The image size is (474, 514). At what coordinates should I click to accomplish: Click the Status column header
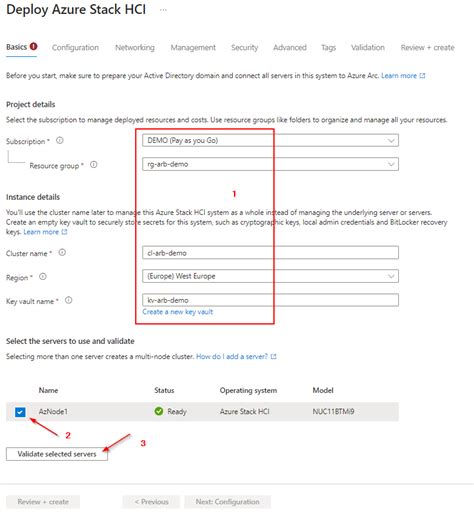164,390
